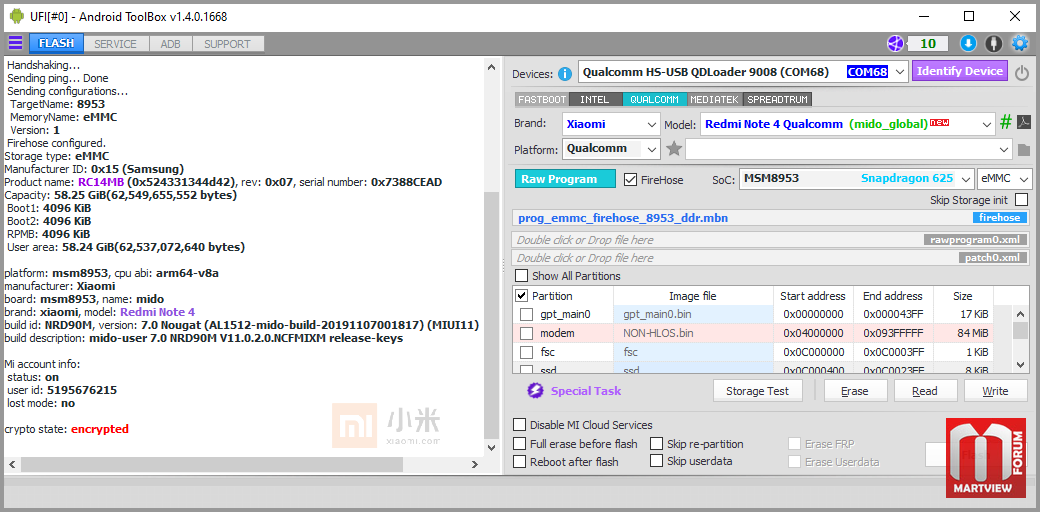The height and width of the screenshot is (512, 1040).
Task: Expand the Devices COM port dropdown
Action: click(x=899, y=72)
